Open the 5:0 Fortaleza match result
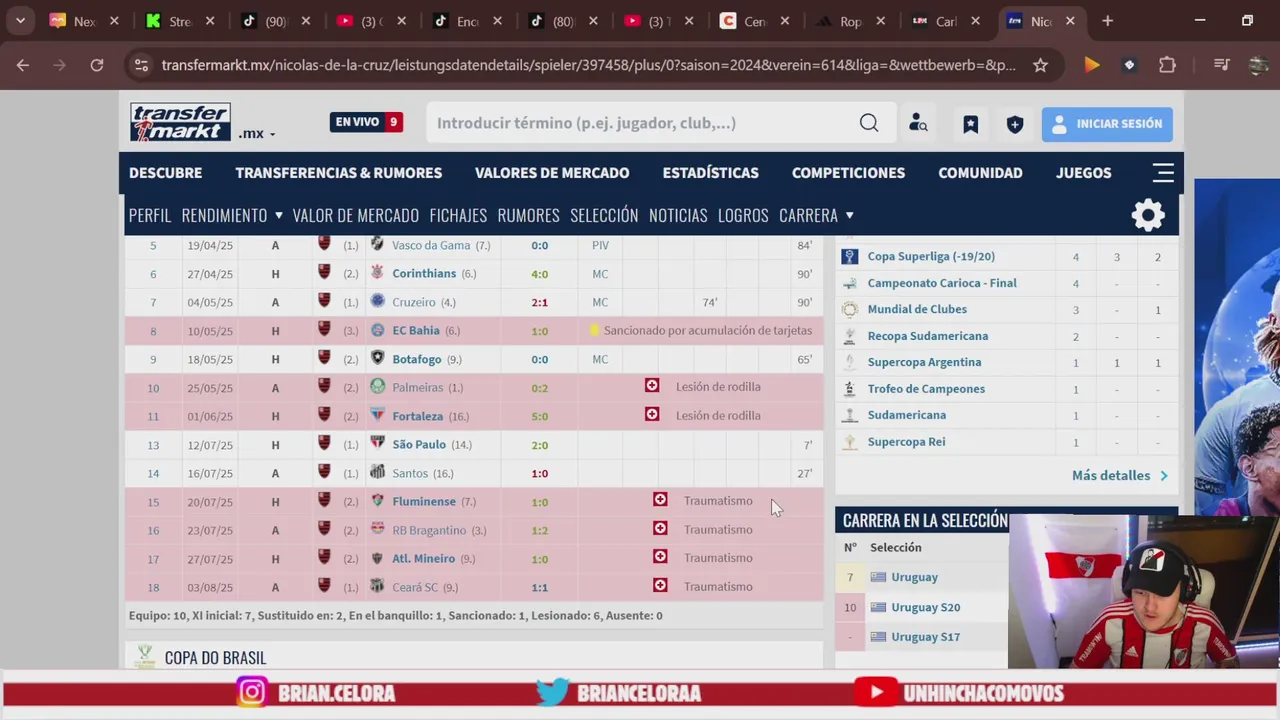Viewport: 1280px width, 720px height. pos(539,416)
